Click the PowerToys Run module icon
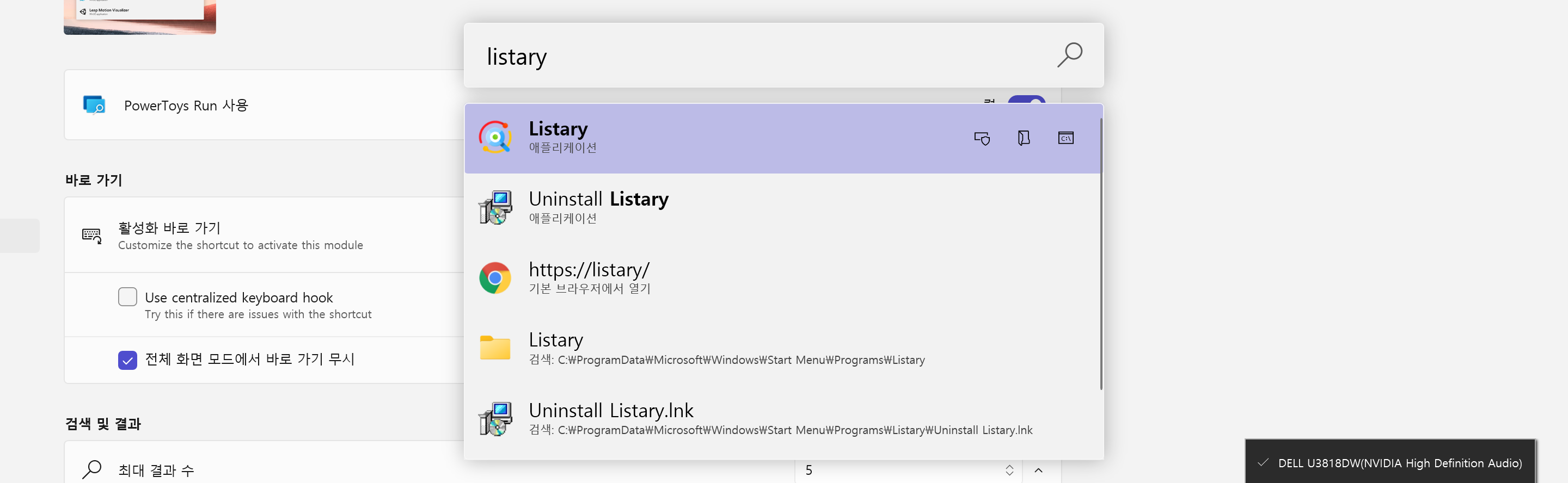1568x483 pixels. pos(94,104)
